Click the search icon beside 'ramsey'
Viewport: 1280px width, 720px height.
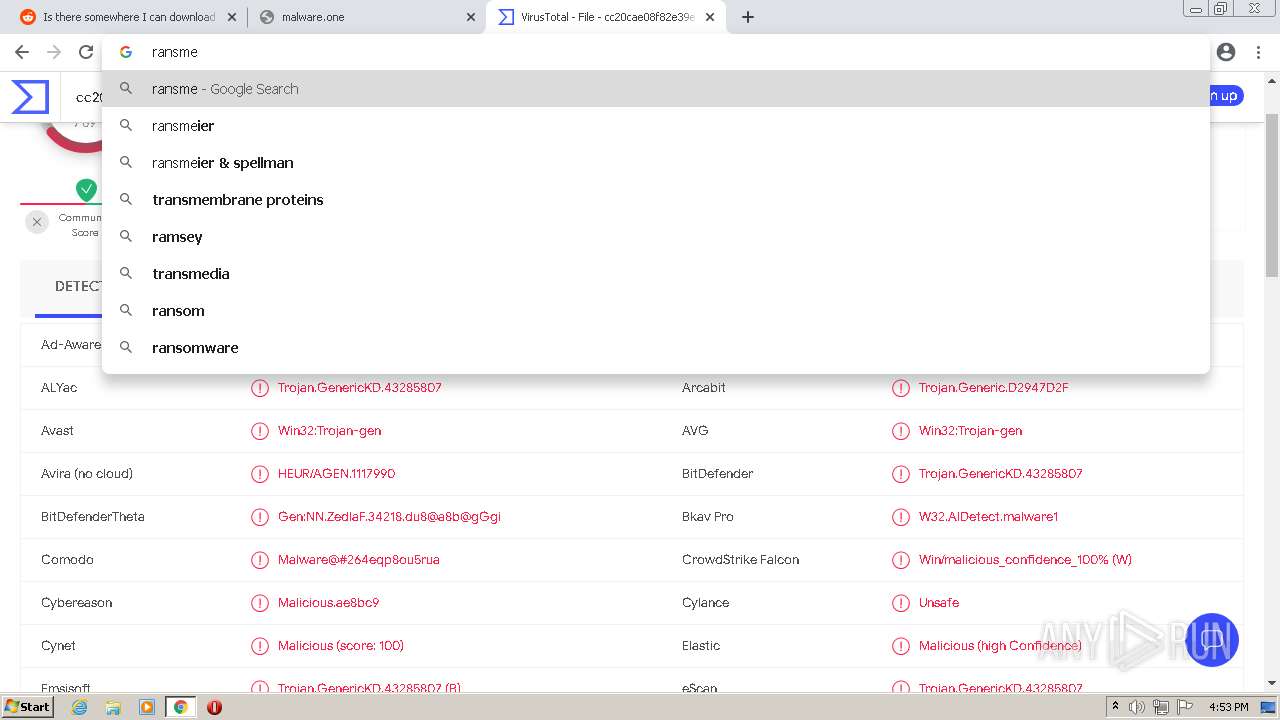(126, 236)
